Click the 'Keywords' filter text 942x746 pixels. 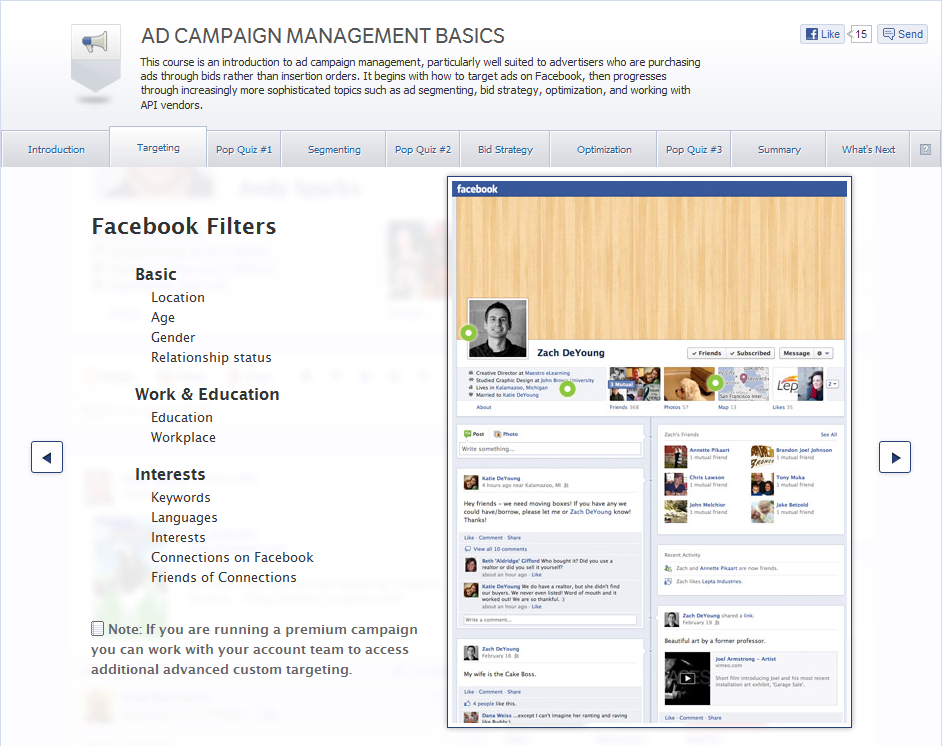[180, 497]
